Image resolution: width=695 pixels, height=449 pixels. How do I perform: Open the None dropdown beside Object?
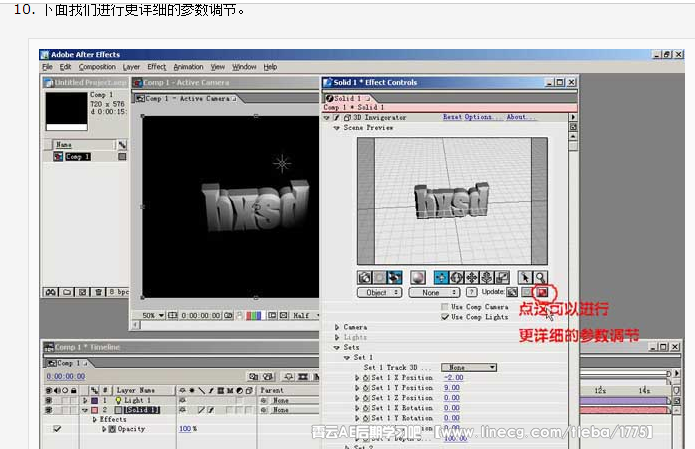pos(433,293)
